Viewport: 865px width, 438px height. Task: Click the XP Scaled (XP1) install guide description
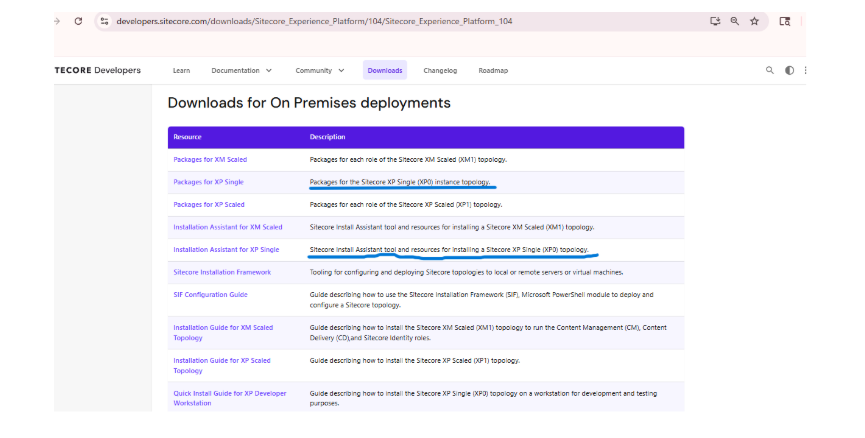click(x=415, y=361)
